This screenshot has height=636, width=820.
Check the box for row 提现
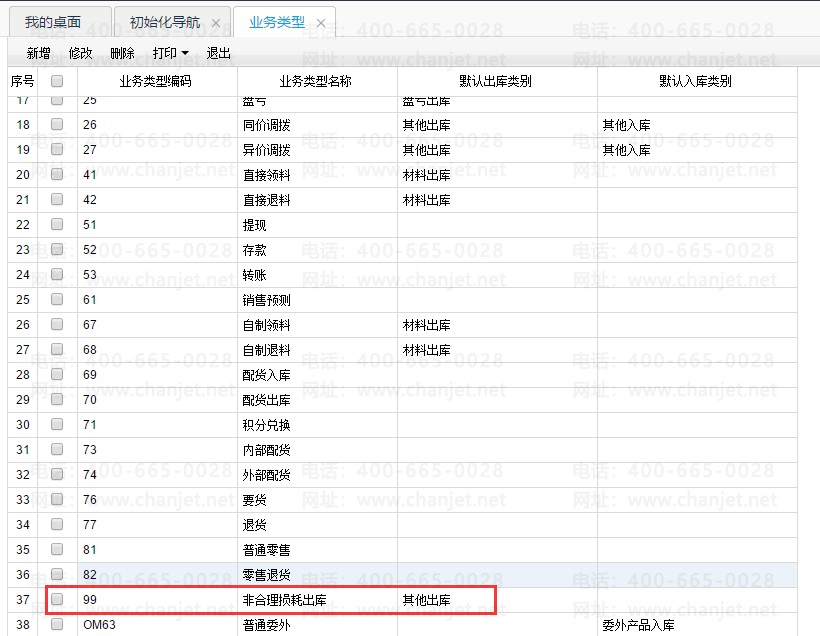[x=57, y=224]
